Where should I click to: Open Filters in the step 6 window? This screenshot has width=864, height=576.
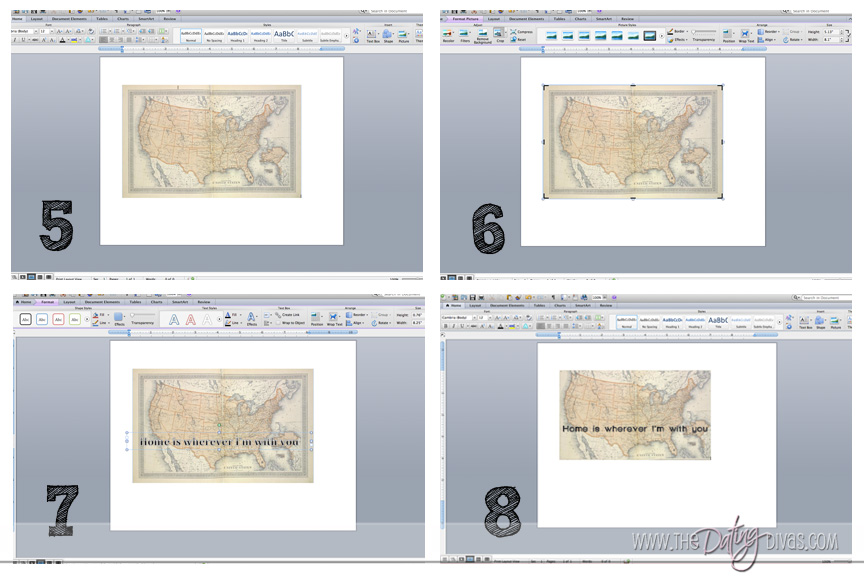coord(465,36)
